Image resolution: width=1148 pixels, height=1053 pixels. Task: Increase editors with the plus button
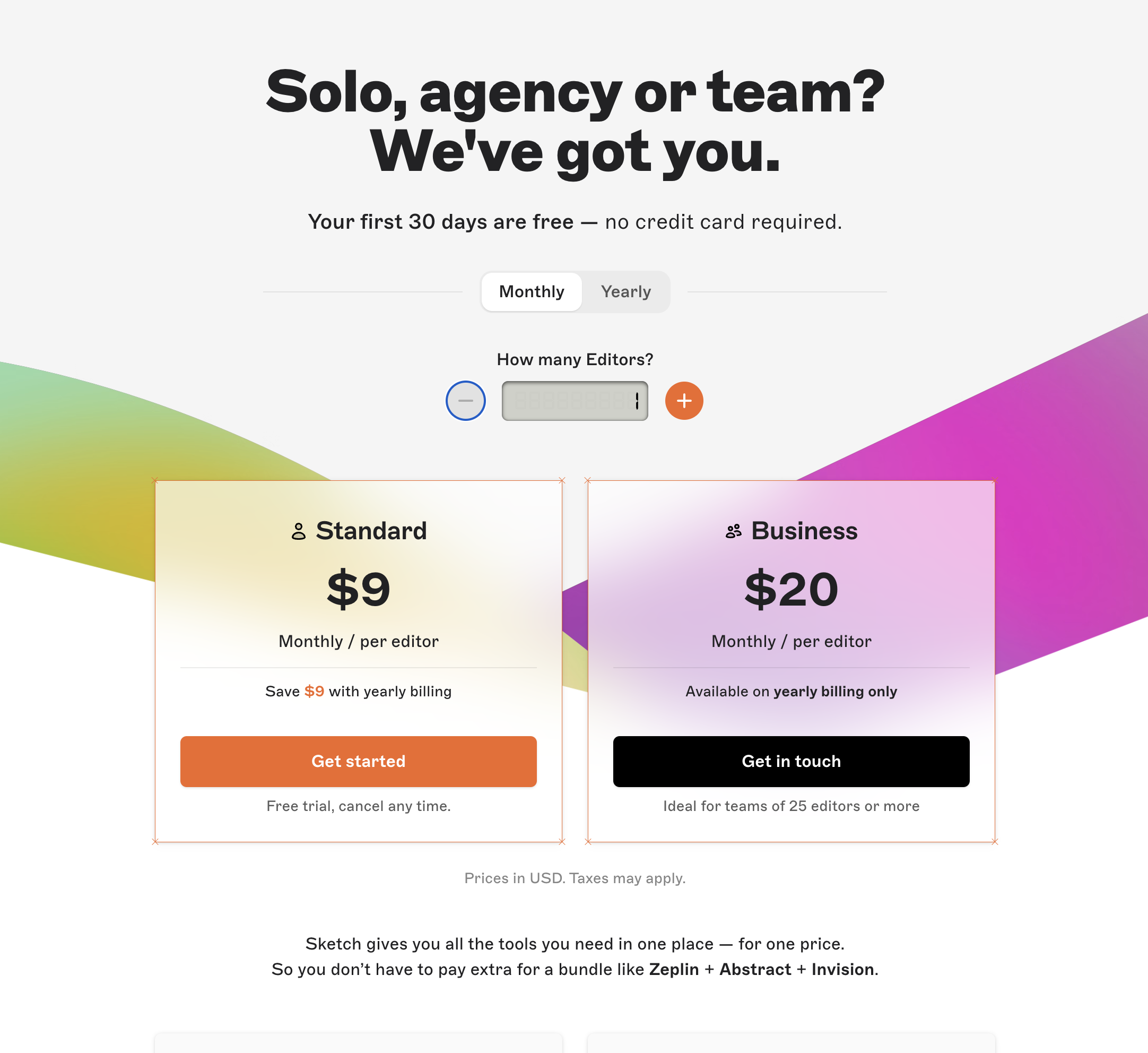[x=684, y=401]
